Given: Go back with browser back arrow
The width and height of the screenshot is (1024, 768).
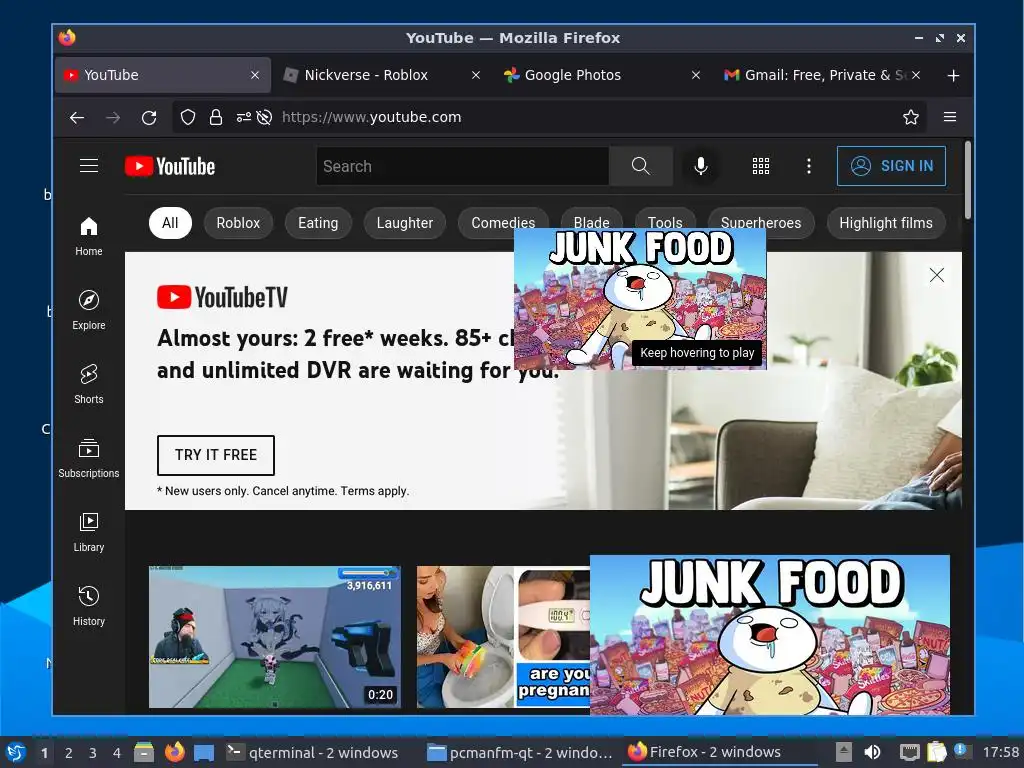Looking at the screenshot, I should pyautogui.click(x=77, y=118).
